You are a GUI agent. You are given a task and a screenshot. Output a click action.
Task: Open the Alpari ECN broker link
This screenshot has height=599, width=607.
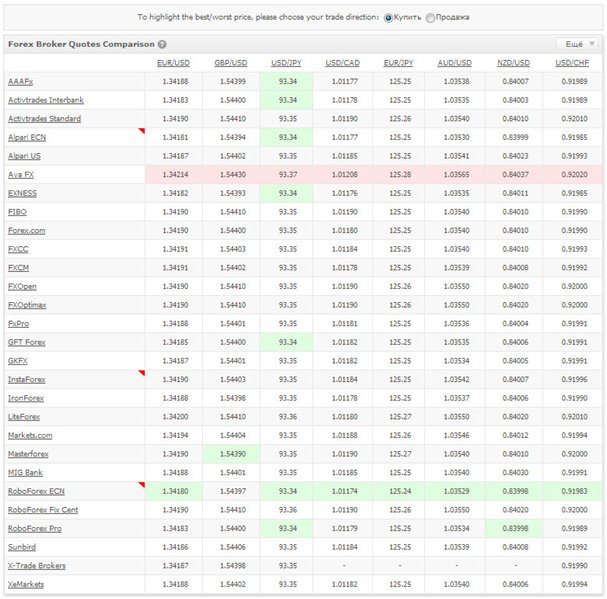coord(27,137)
